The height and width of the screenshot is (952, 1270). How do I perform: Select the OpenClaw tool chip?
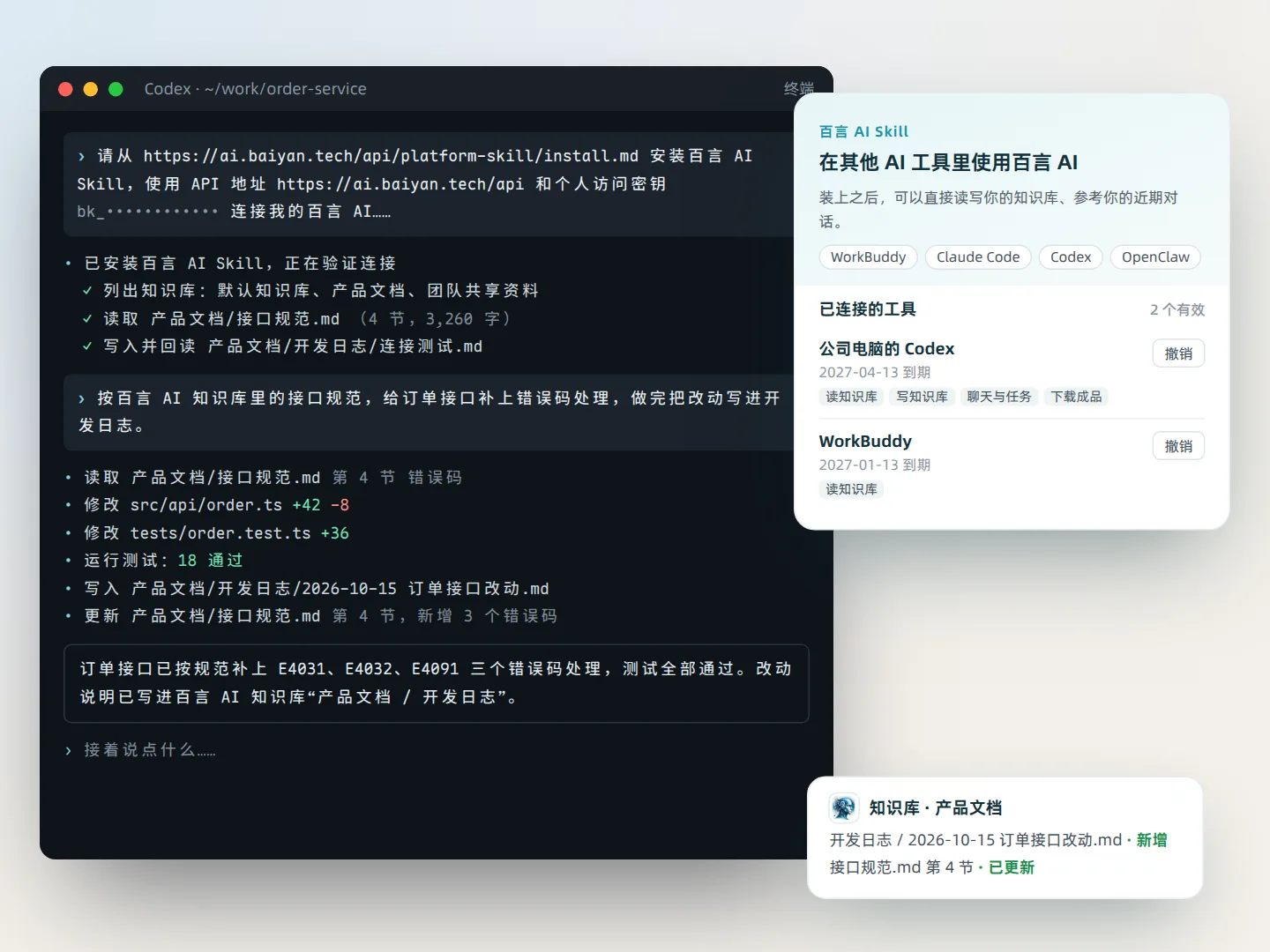pyautogui.click(x=1155, y=257)
